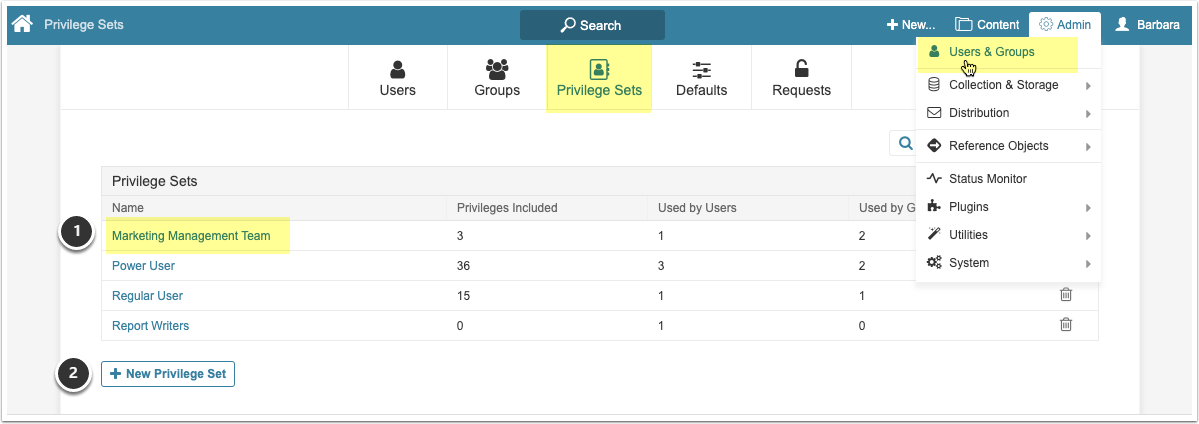The image size is (1199, 424).
Task: Click the home icon in header
Action: (x=22, y=24)
